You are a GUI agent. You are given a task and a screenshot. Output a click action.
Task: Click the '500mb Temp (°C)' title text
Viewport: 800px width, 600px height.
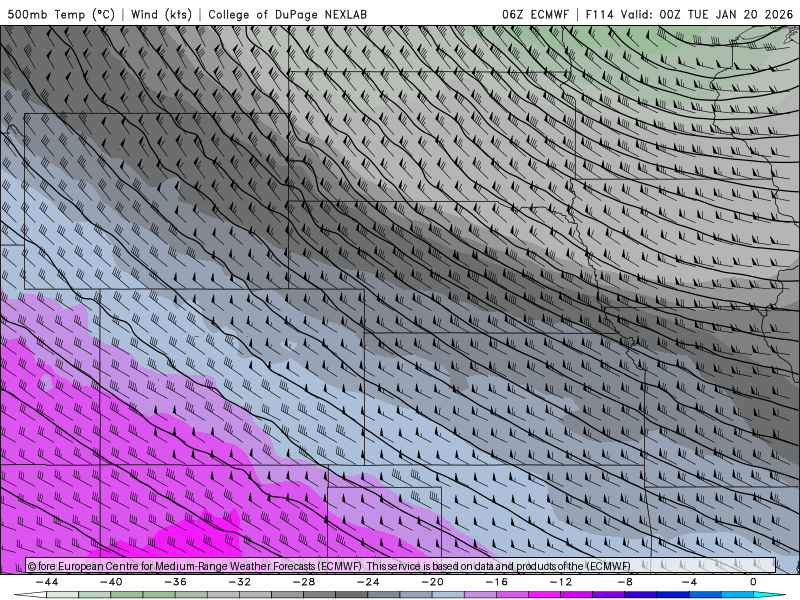coord(61,14)
